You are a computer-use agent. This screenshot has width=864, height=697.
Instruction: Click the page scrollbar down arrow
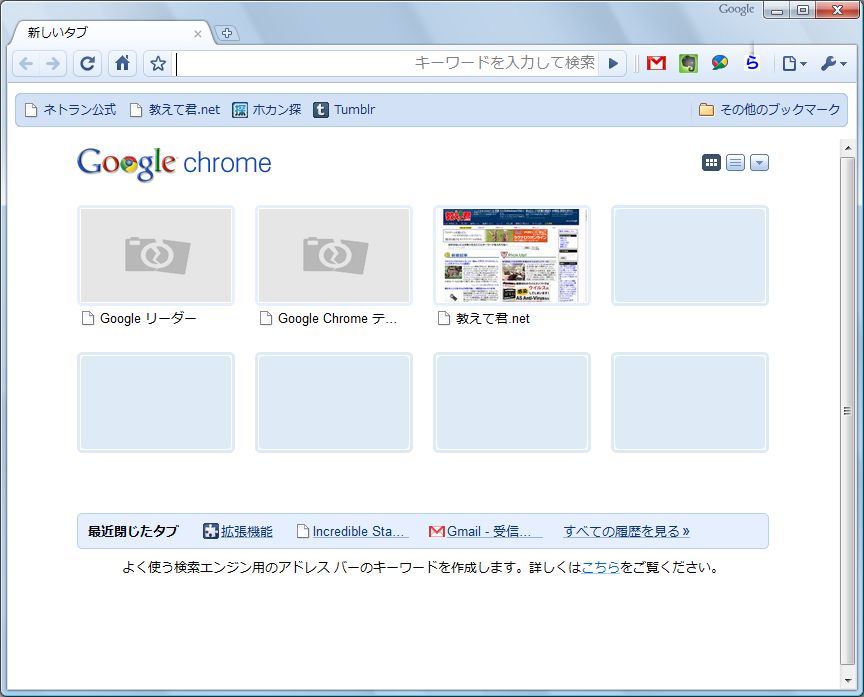(847, 681)
